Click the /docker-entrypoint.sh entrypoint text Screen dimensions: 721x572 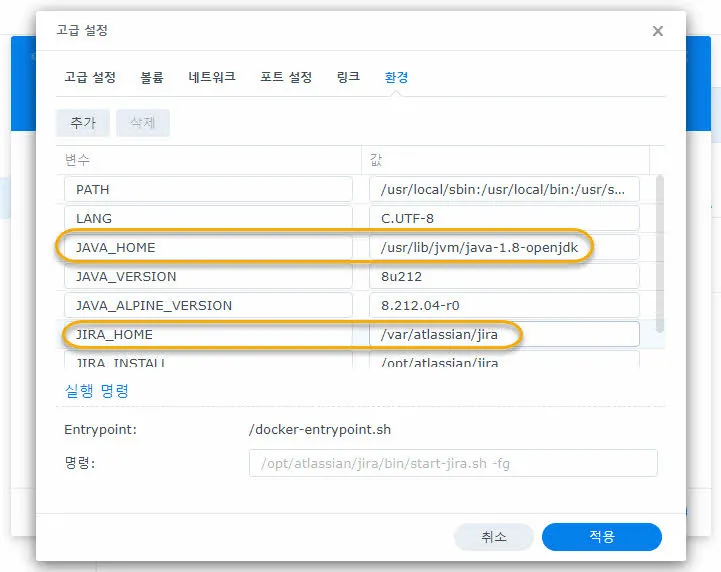pyautogui.click(x=320, y=429)
